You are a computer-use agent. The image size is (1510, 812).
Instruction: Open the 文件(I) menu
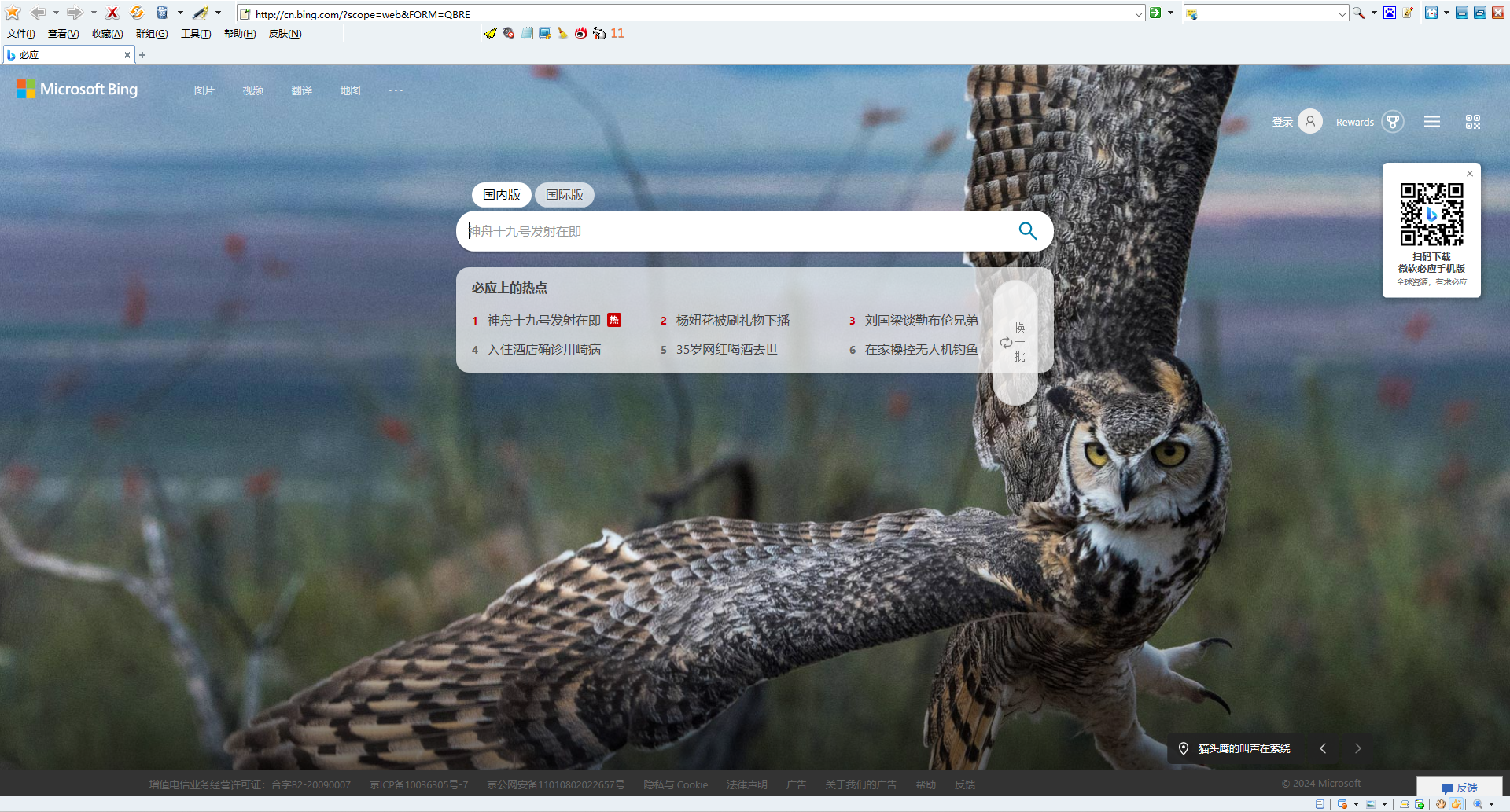click(x=21, y=34)
